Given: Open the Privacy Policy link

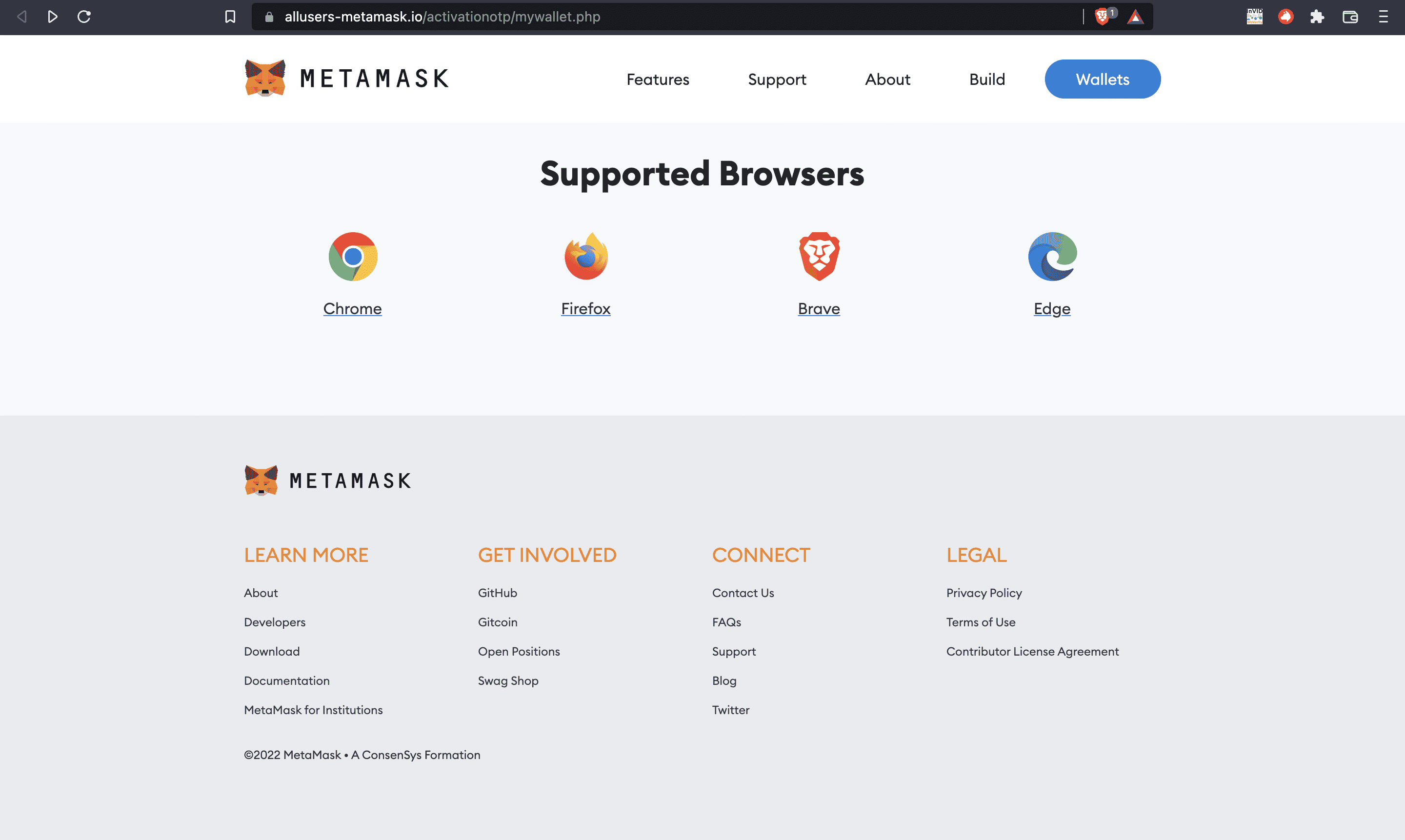Looking at the screenshot, I should click(984, 593).
